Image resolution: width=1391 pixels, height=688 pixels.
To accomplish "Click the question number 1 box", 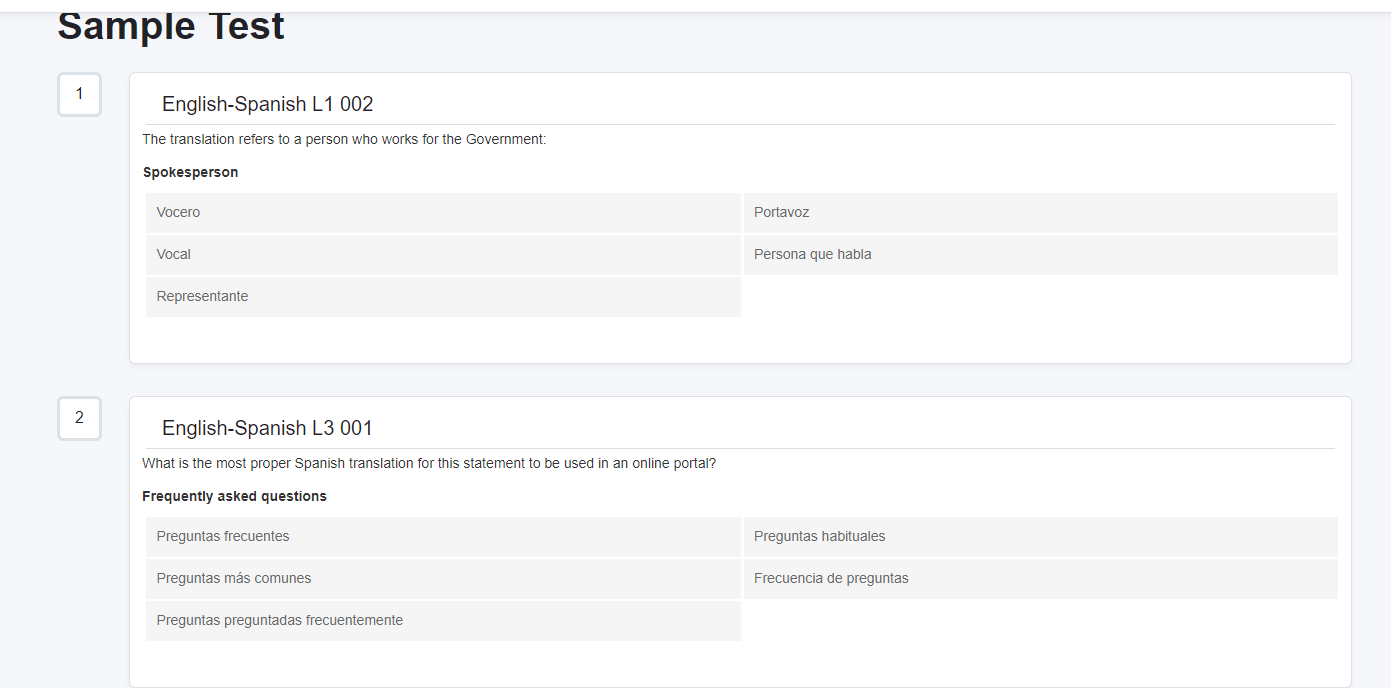I will (x=80, y=94).
